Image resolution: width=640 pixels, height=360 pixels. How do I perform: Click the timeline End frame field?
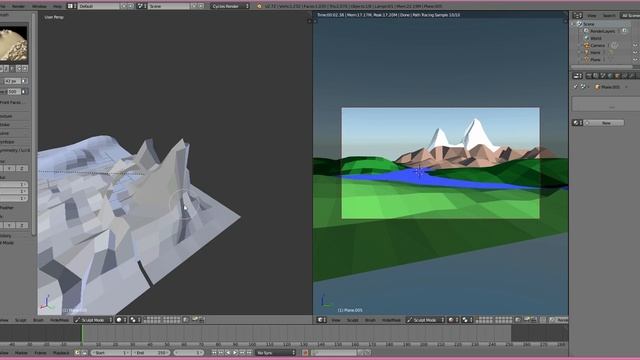(x=151, y=353)
